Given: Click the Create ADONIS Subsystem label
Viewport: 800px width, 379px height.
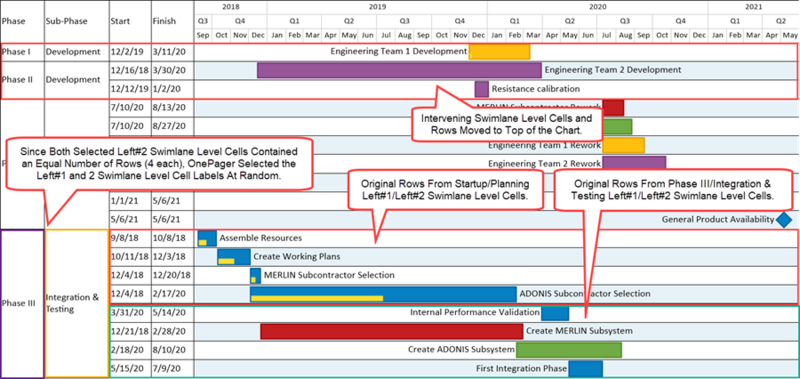Looking at the screenshot, I should pyautogui.click(x=461, y=349).
